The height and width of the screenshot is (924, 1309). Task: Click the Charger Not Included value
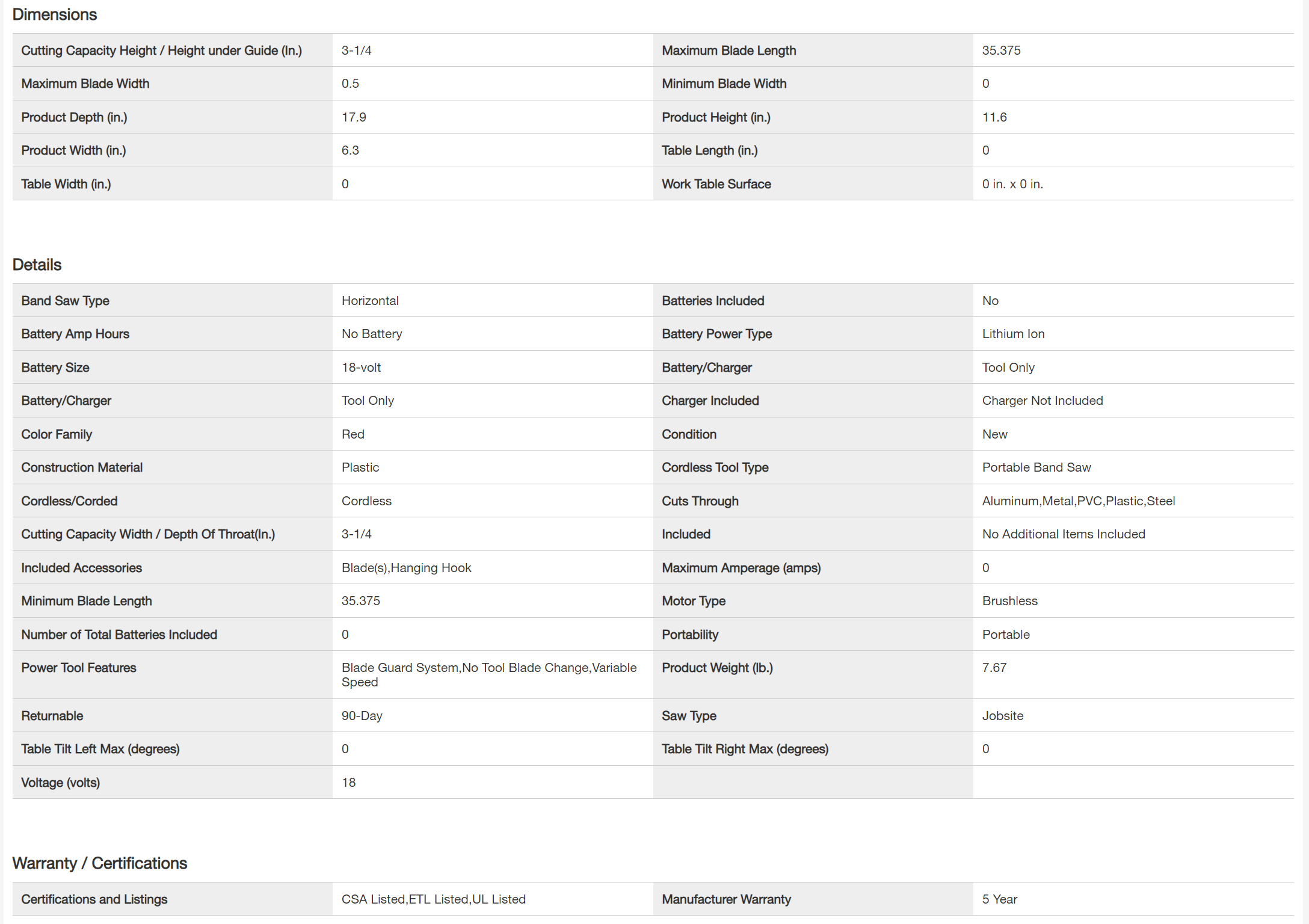coord(1043,401)
